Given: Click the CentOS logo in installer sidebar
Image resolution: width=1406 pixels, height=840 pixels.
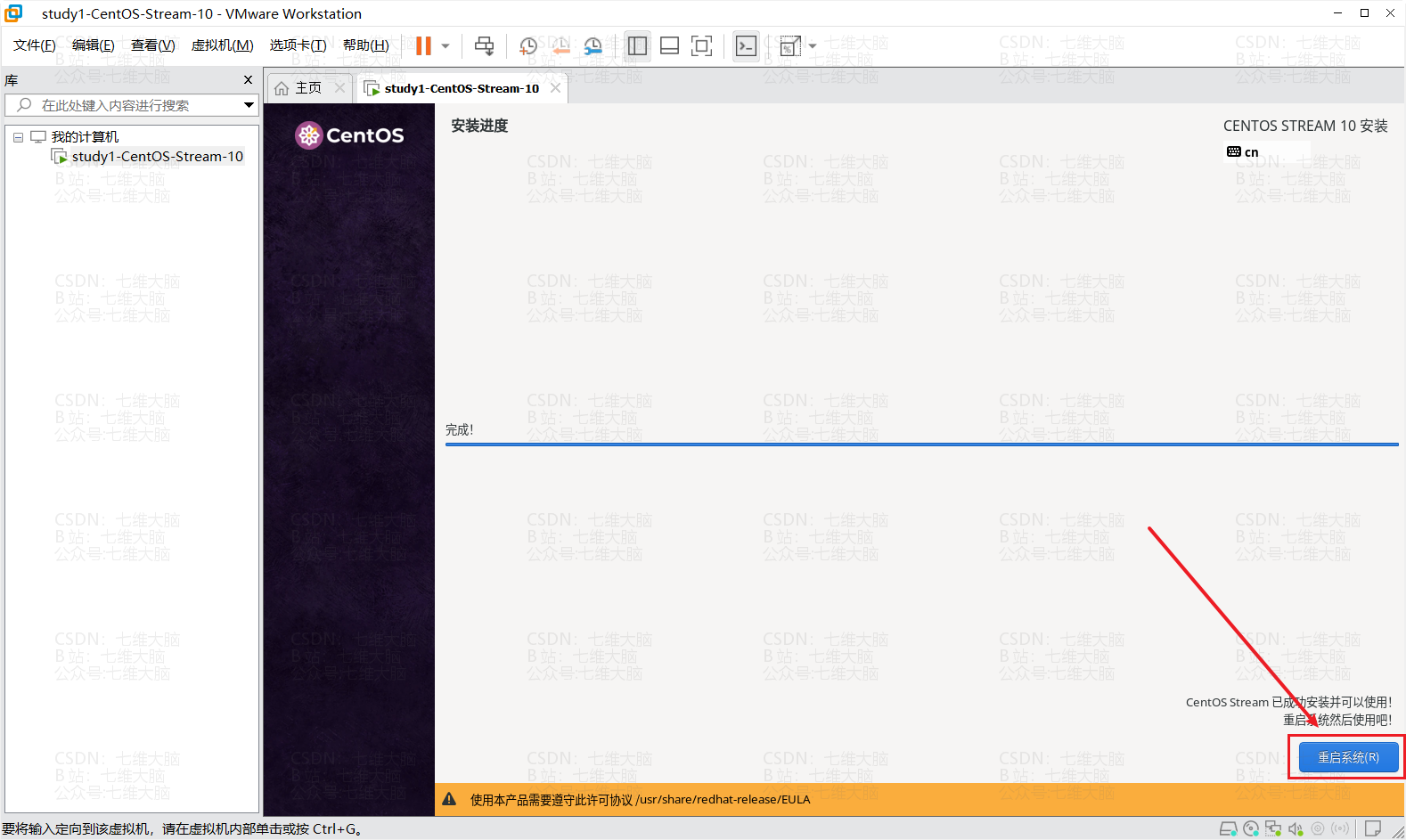Looking at the screenshot, I should coord(349,135).
